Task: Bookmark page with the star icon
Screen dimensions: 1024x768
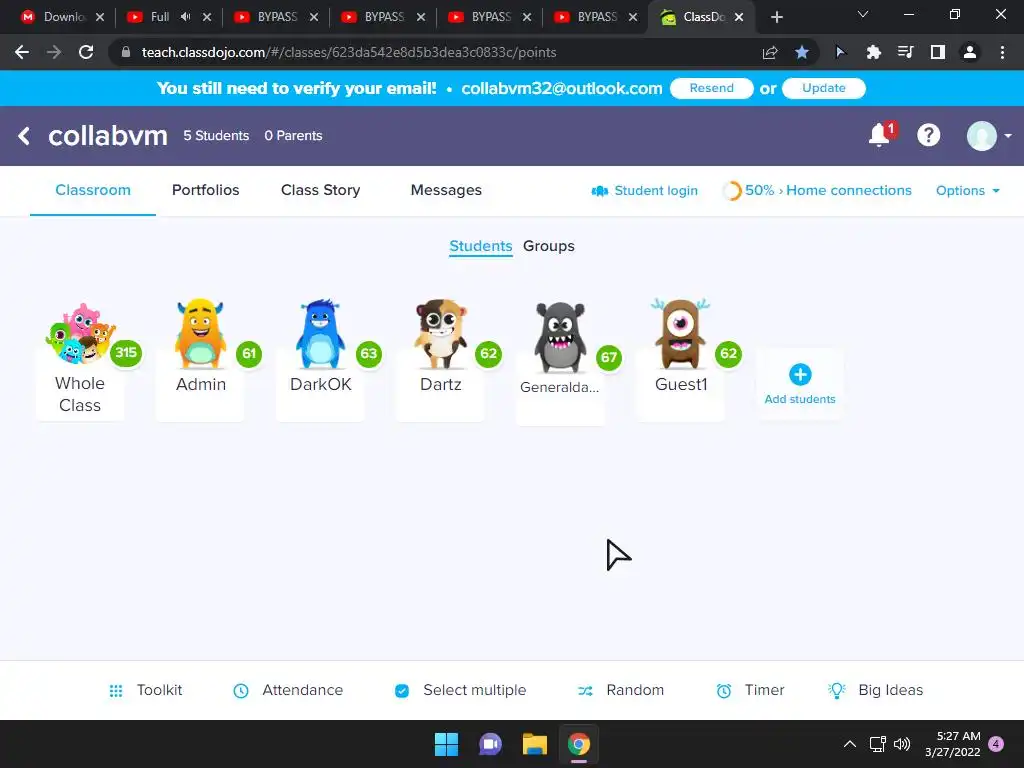Action: click(802, 52)
